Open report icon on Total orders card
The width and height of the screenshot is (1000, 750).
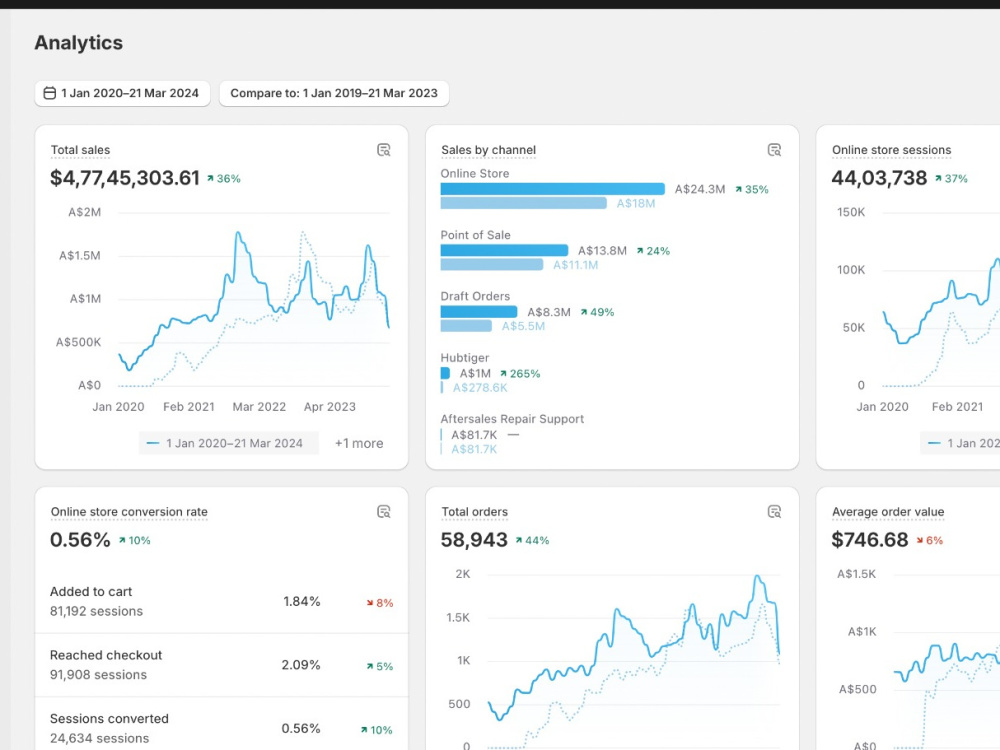pos(774,511)
